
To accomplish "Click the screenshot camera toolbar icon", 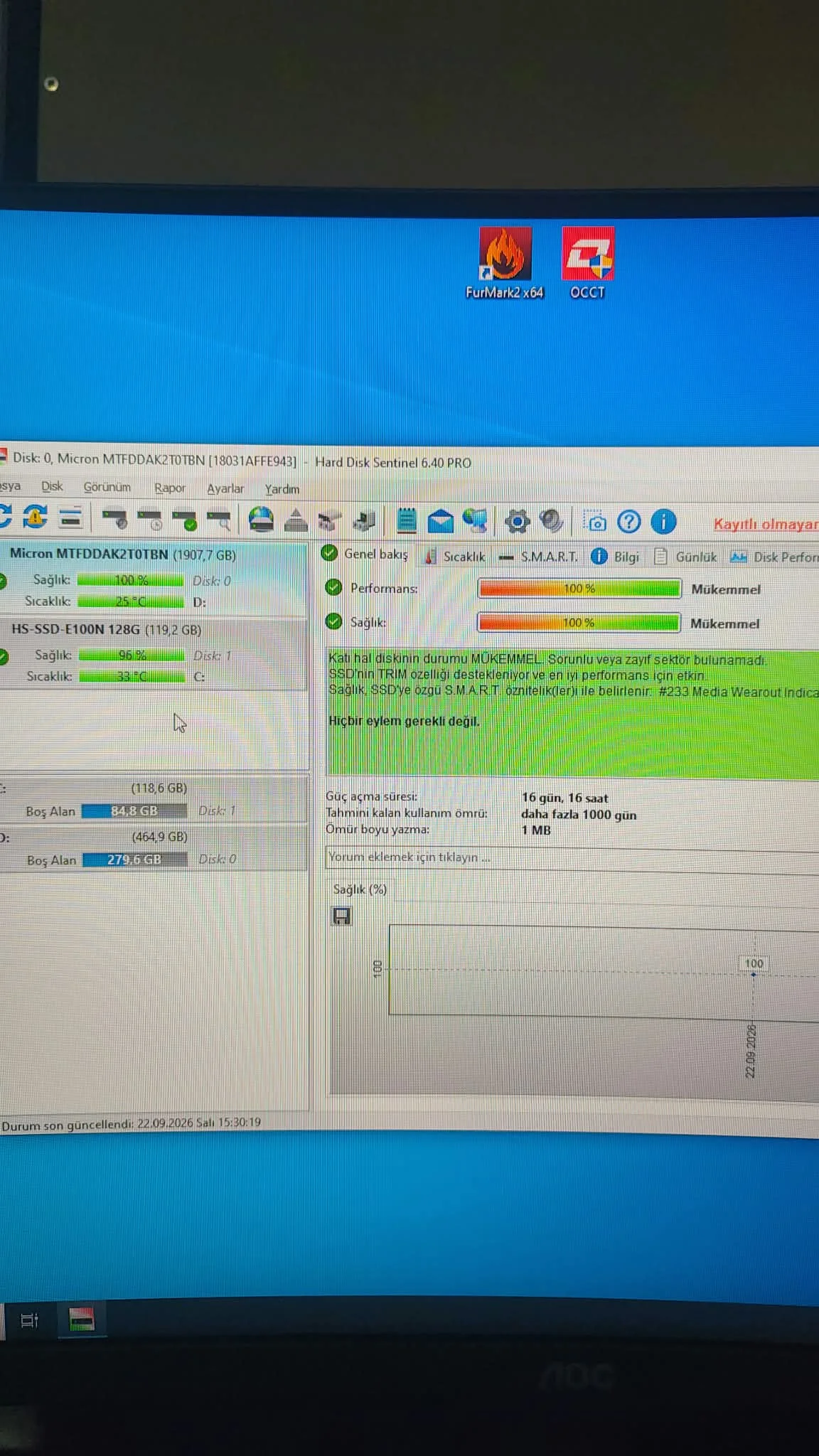I will 594,522.
